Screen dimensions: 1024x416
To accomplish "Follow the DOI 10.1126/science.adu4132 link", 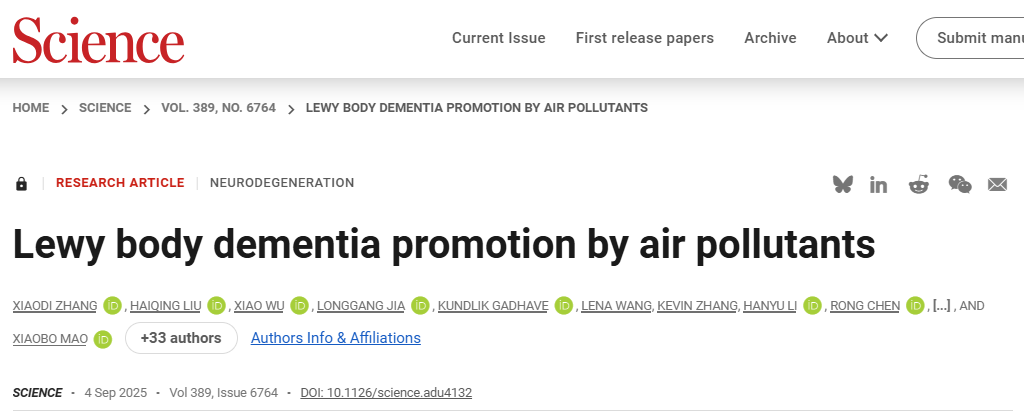I will pyautogui.click(x=386, y=393).
